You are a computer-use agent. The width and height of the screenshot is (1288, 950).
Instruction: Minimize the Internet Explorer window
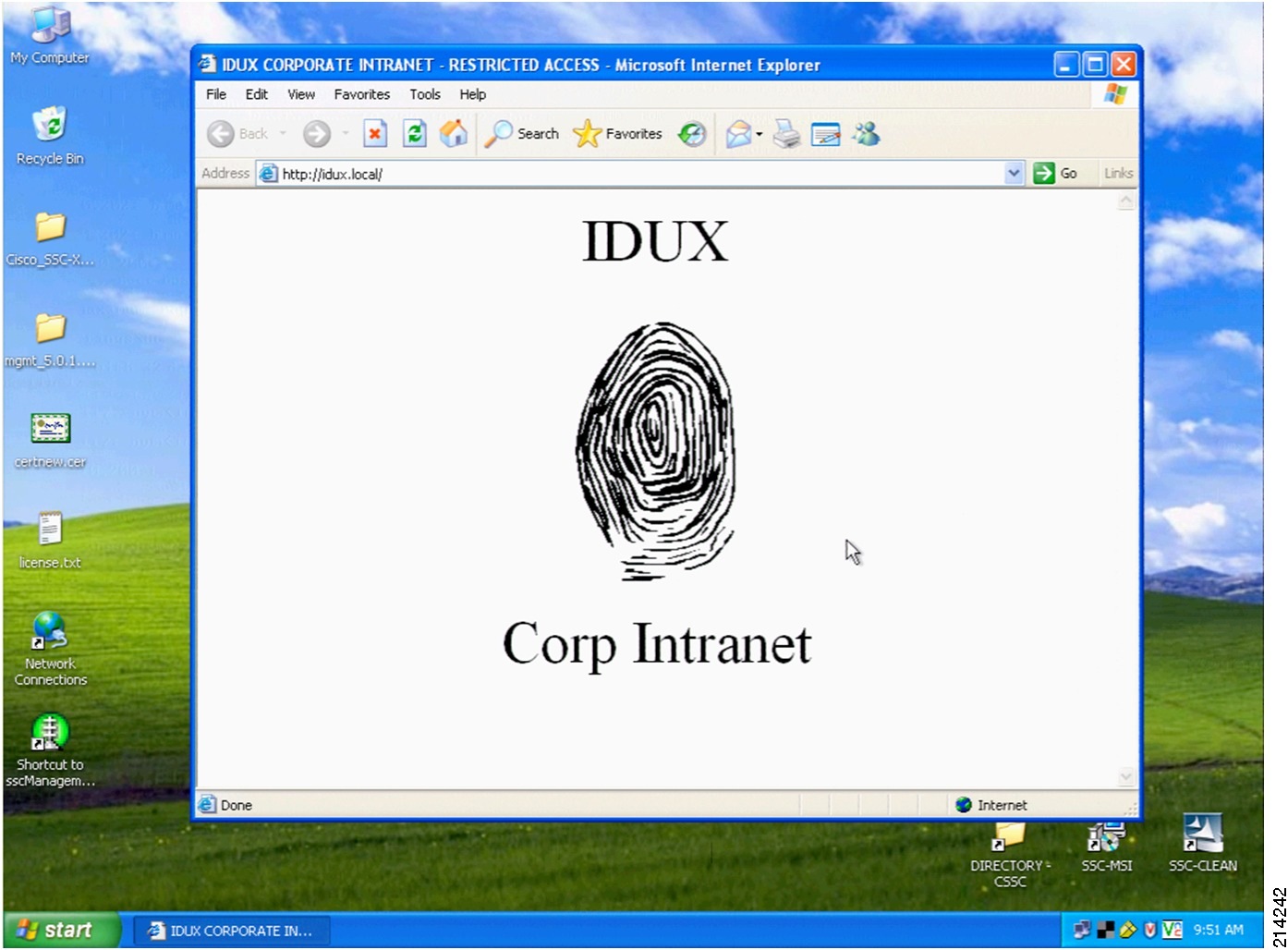1067,65
